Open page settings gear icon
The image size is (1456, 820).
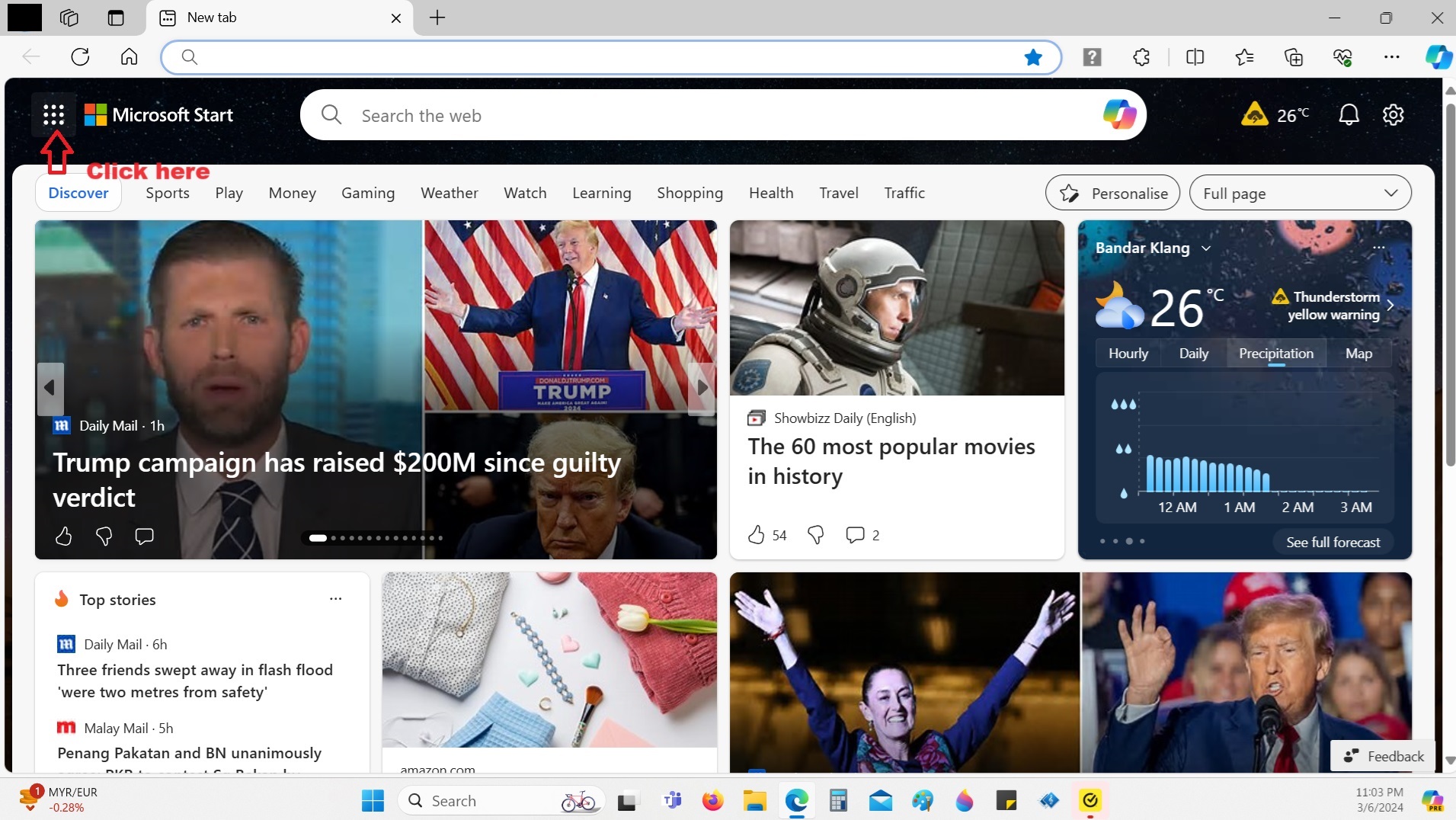(1393, 115)
